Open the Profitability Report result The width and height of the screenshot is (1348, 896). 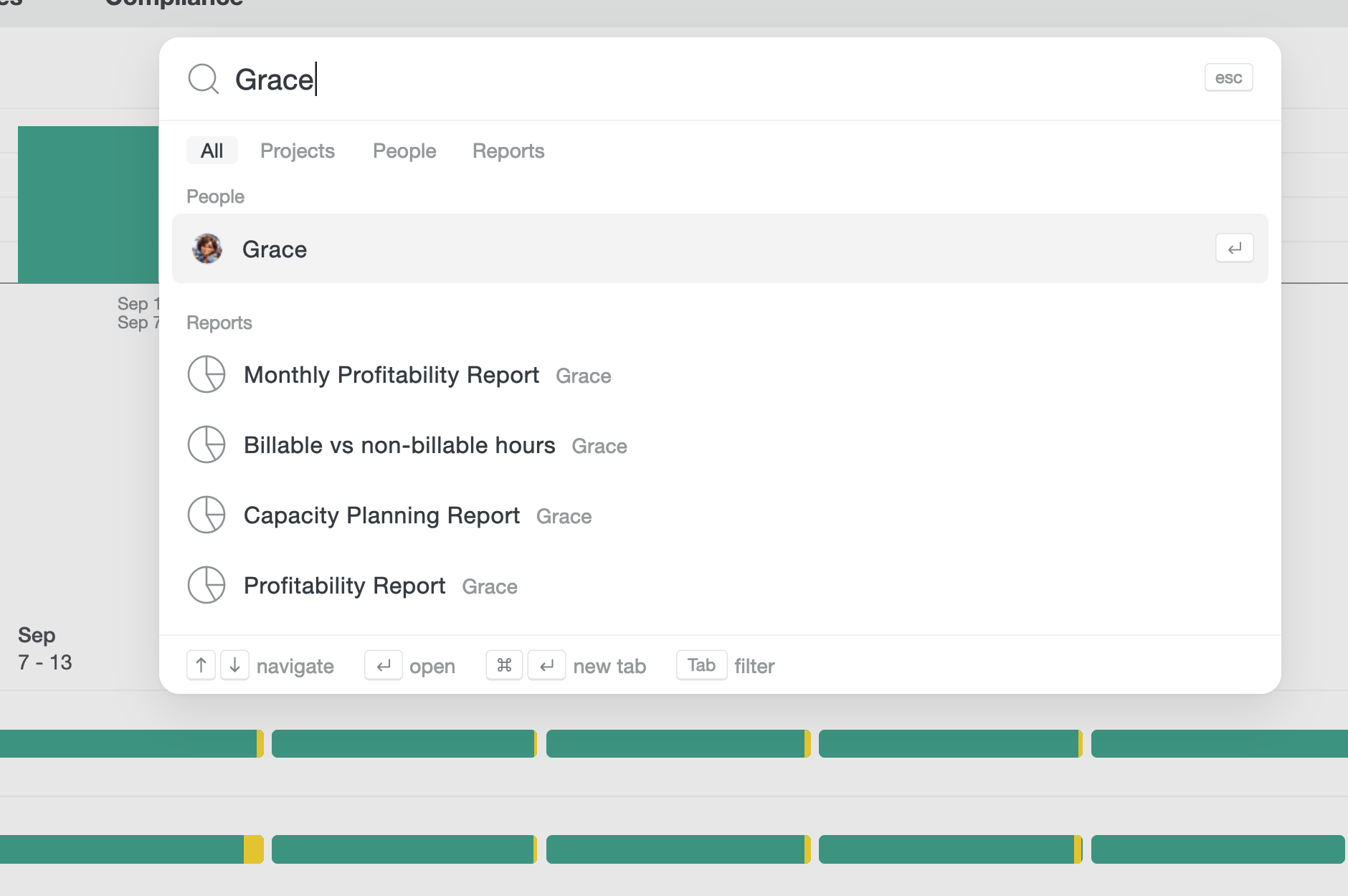[x=720, y=585]
